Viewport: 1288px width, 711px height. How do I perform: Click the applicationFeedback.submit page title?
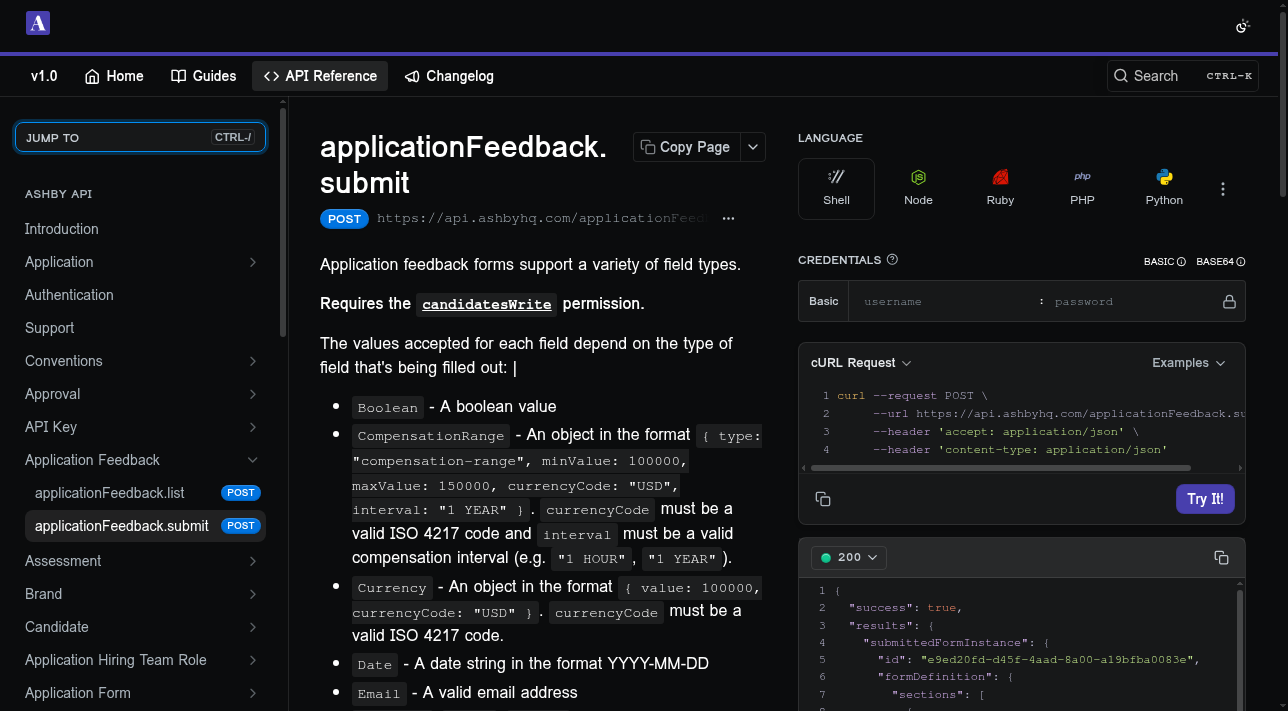[464, 165]
